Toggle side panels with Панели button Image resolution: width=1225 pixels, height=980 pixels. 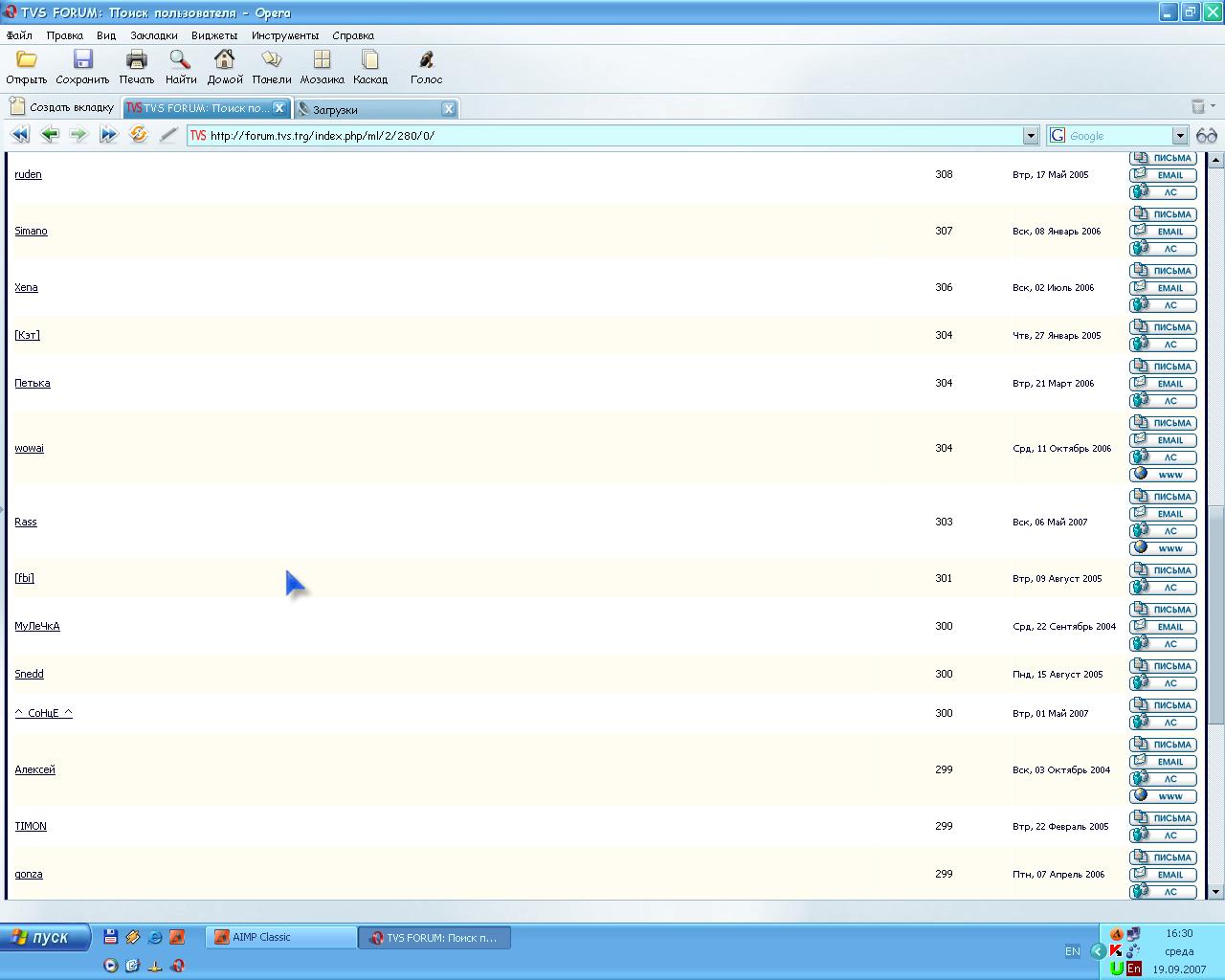(x=272, y=60)
